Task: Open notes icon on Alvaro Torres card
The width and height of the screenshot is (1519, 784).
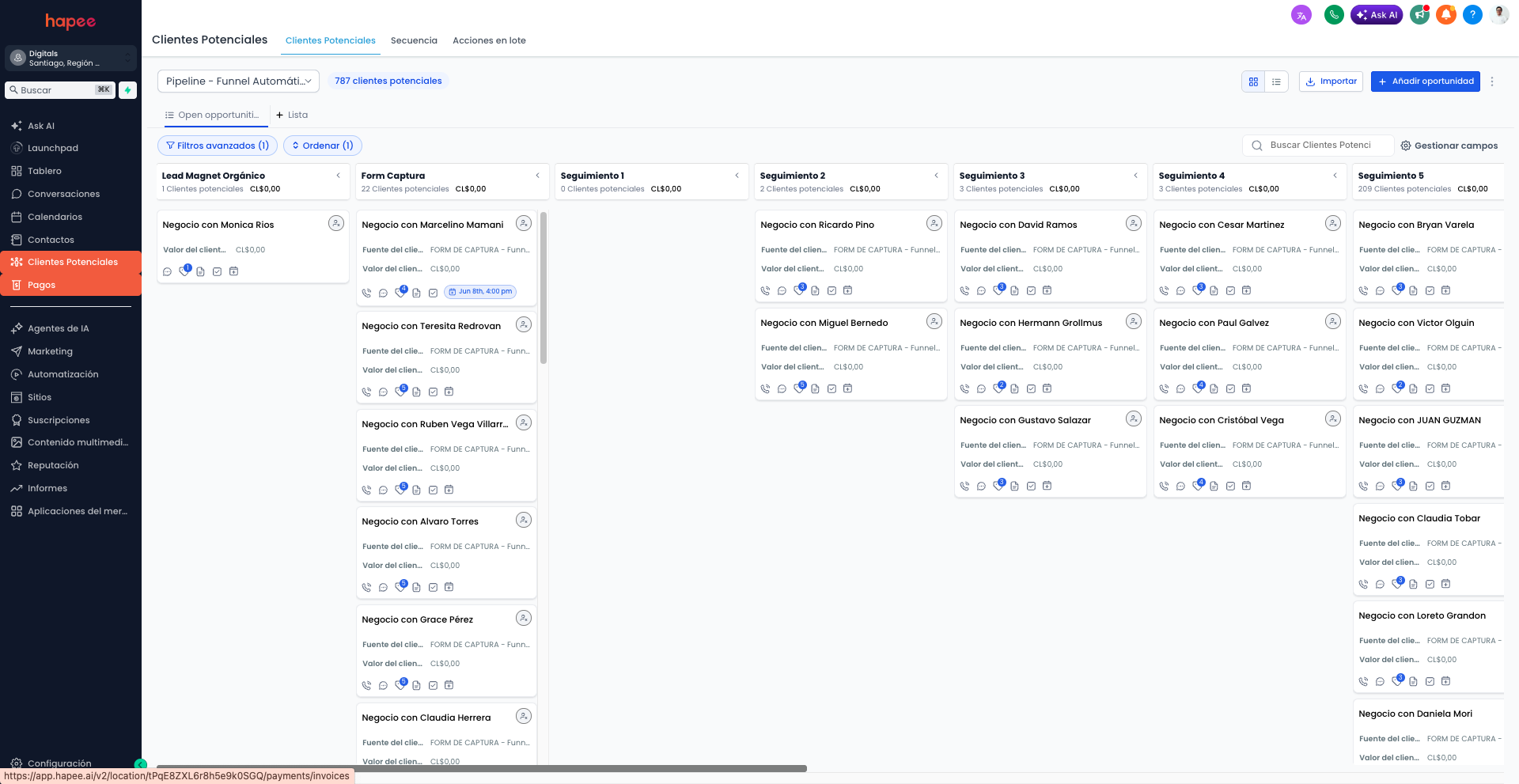Action: tap(416, 587)
